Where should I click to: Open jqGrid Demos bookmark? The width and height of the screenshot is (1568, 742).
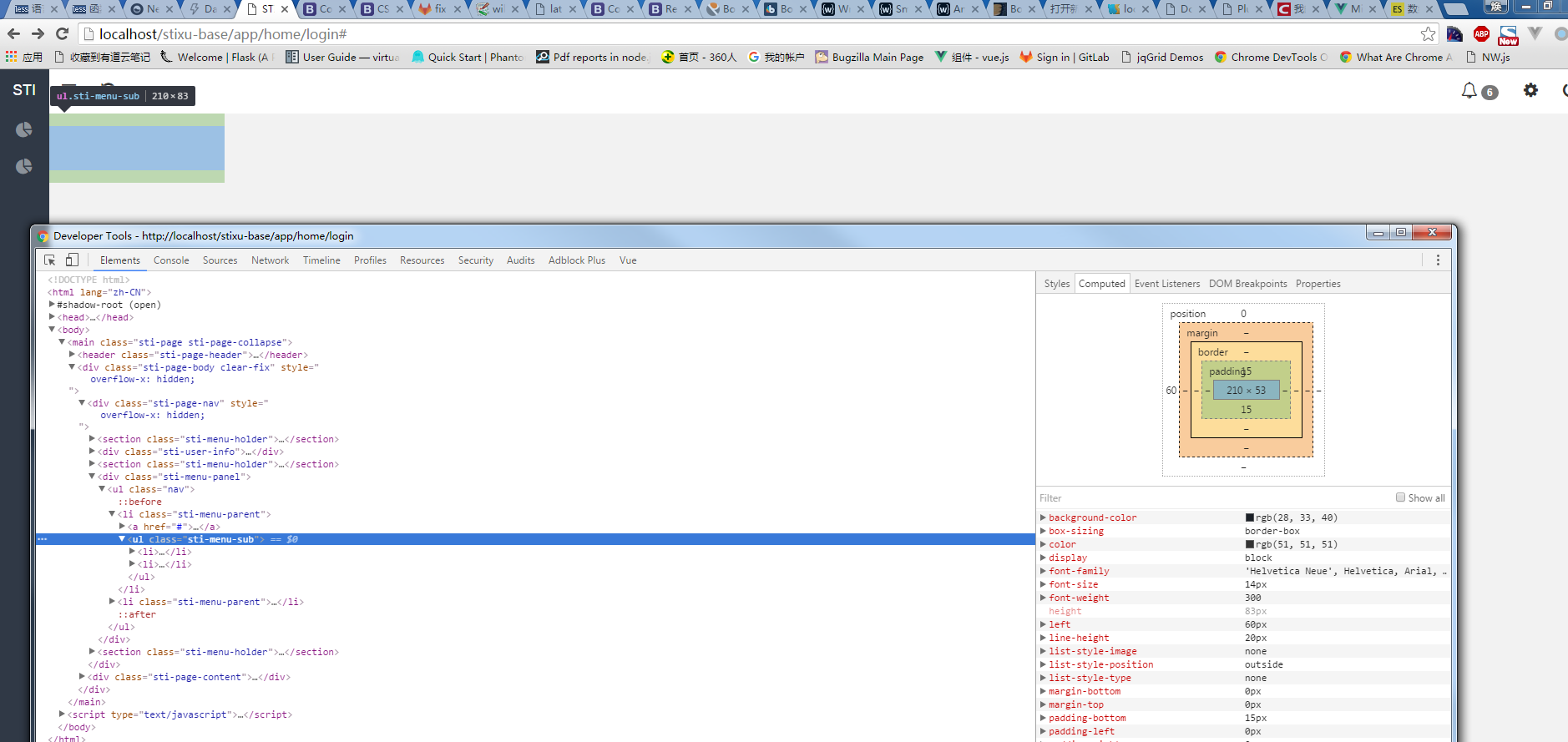1162,57
